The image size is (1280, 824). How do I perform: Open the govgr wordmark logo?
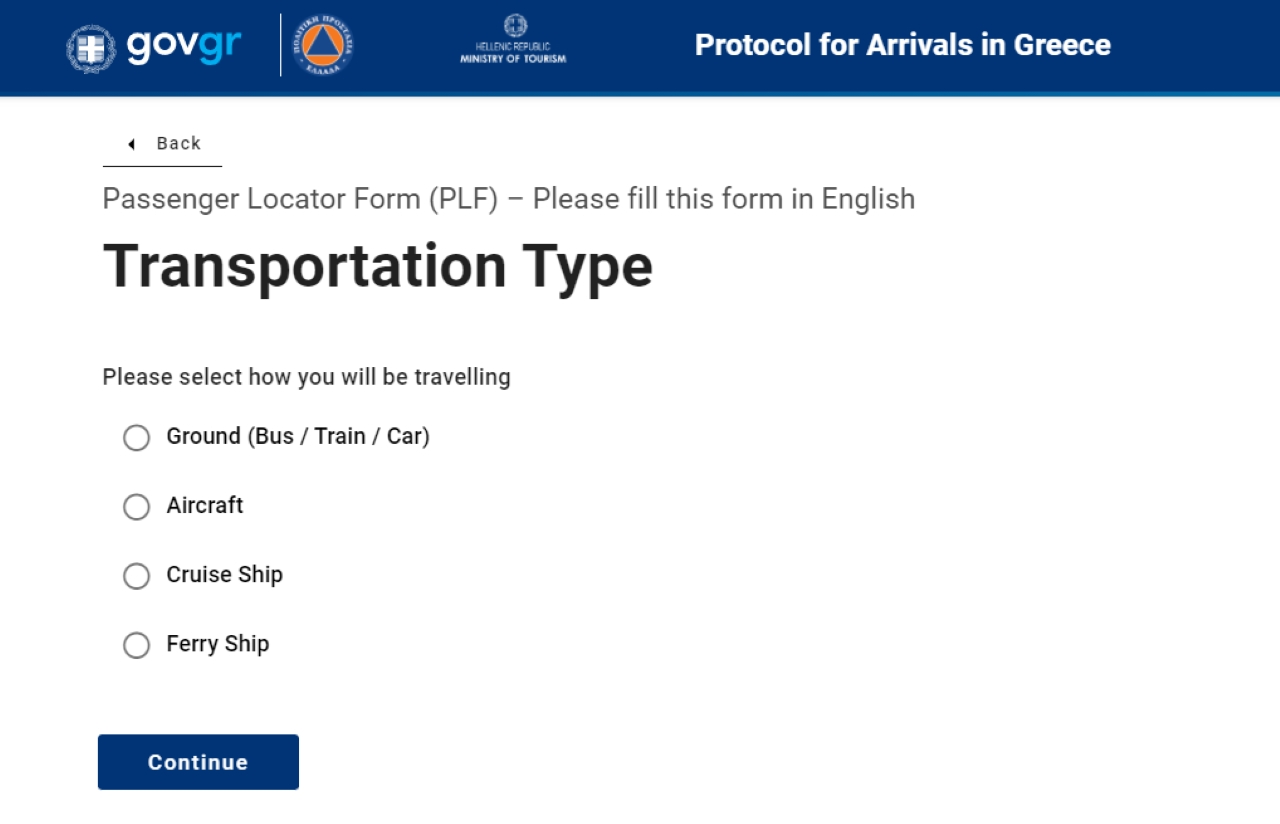click(184, 46)
